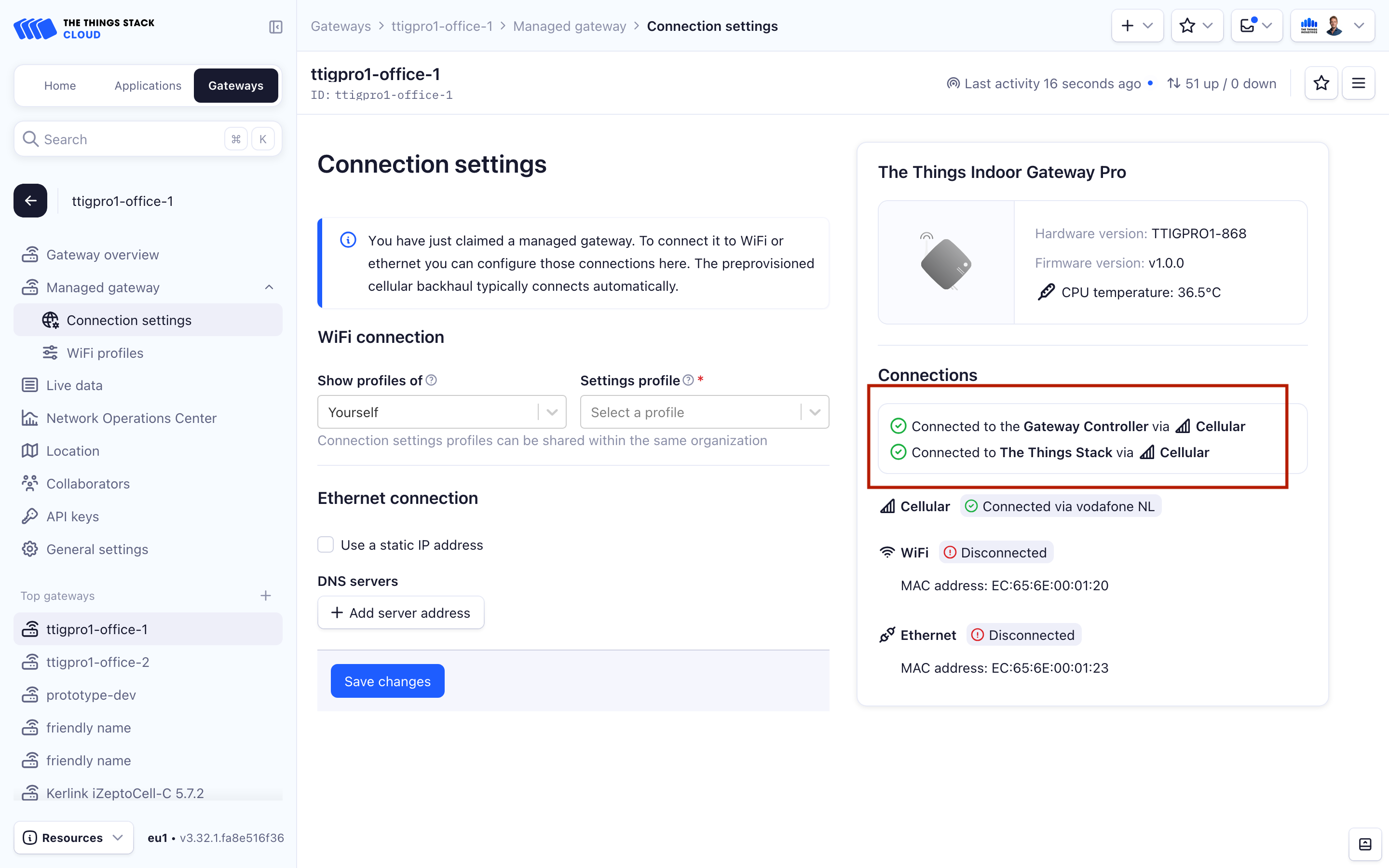Click the star bookmark button for this gateway
Image resolution: width=1389 pixels, height=868 pixels.
tap(1321, 83)
